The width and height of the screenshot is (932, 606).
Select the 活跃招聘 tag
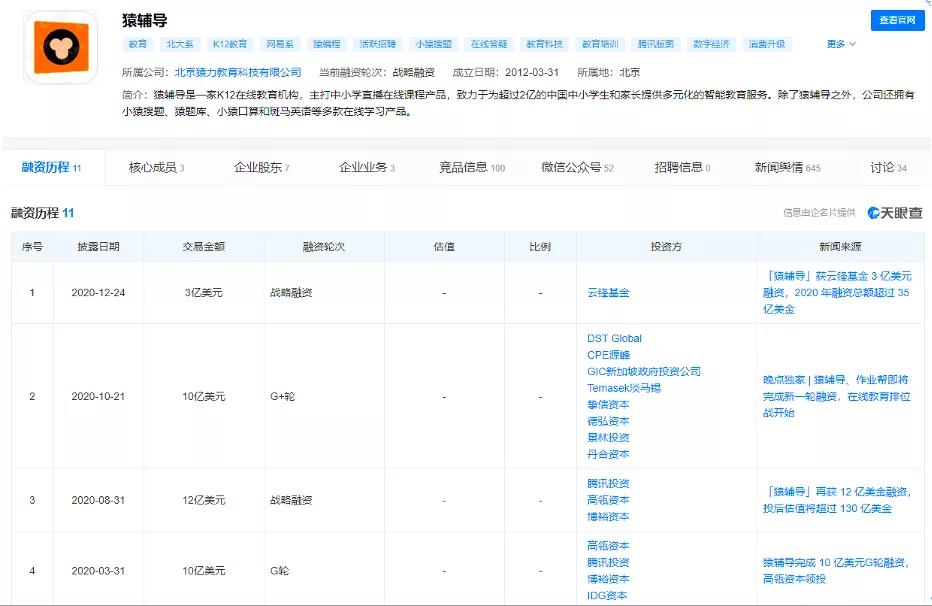[378, 44]
